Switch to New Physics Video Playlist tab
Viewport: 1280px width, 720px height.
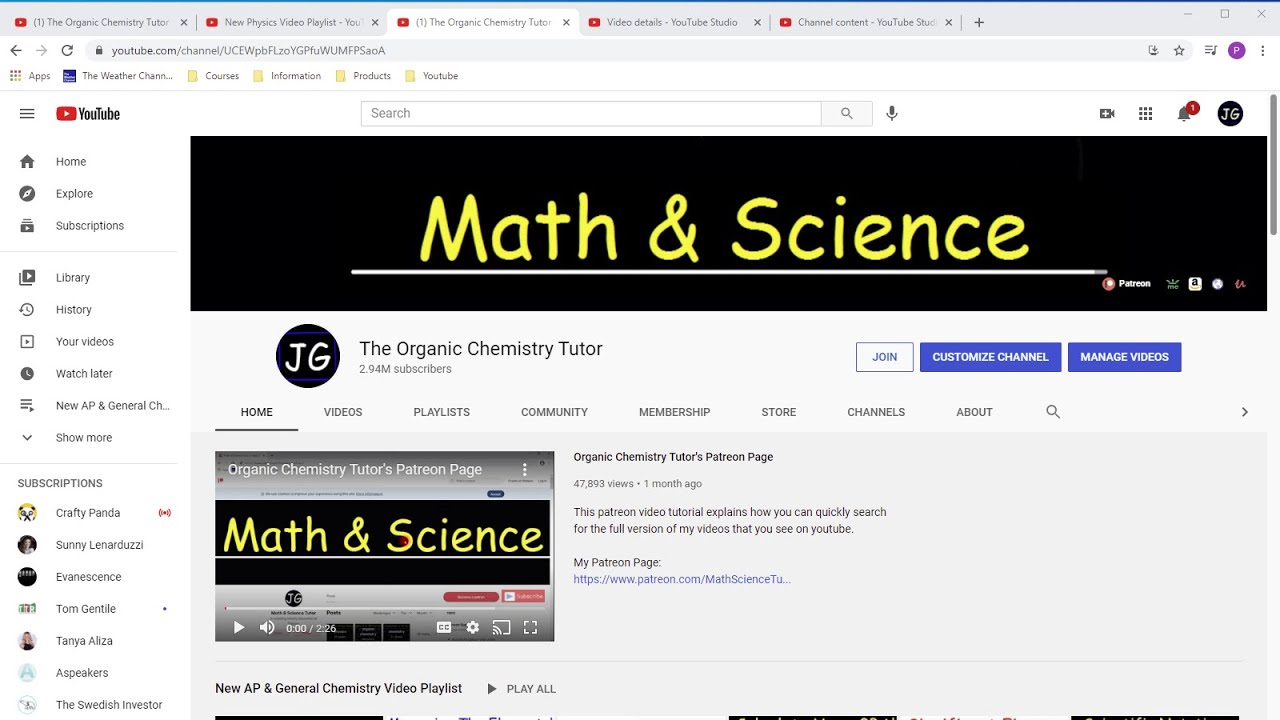[x=292, y=22]
